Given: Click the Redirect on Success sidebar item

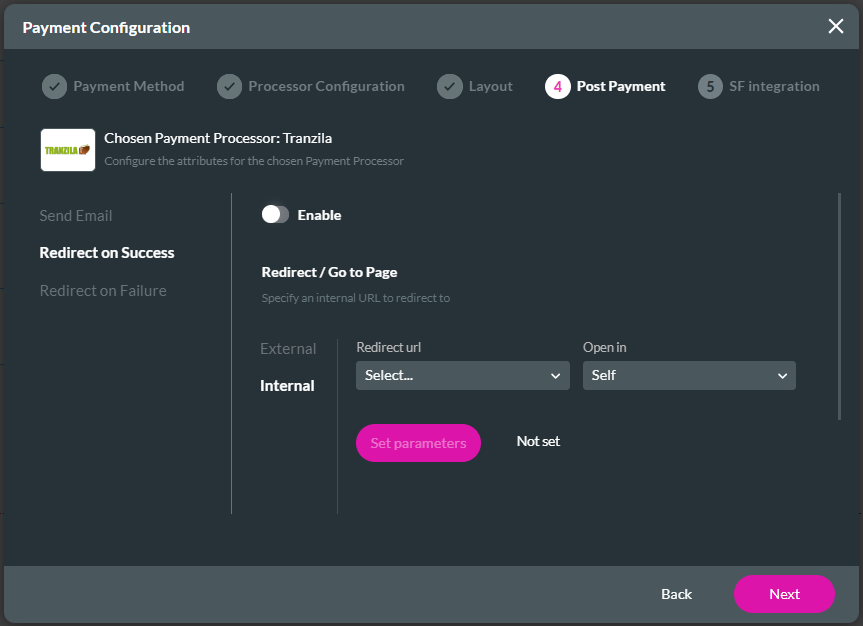Looking at the screenshot, I should (x=107, y=252).
